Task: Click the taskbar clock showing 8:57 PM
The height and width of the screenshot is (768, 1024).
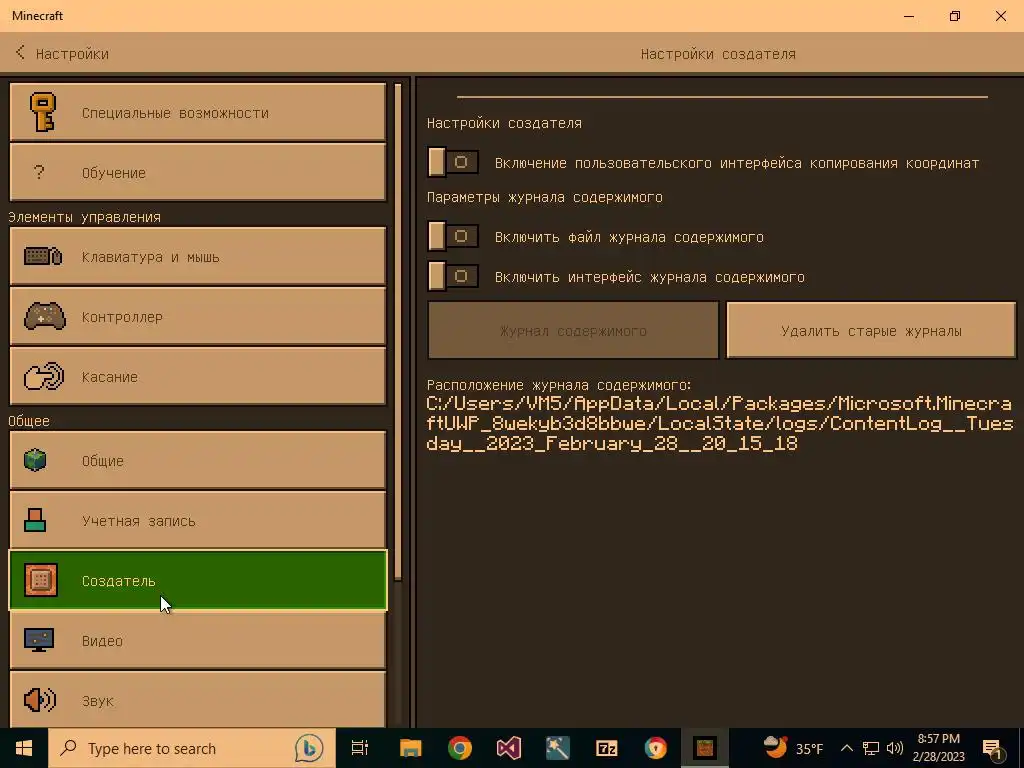Action: click(938, 748)
